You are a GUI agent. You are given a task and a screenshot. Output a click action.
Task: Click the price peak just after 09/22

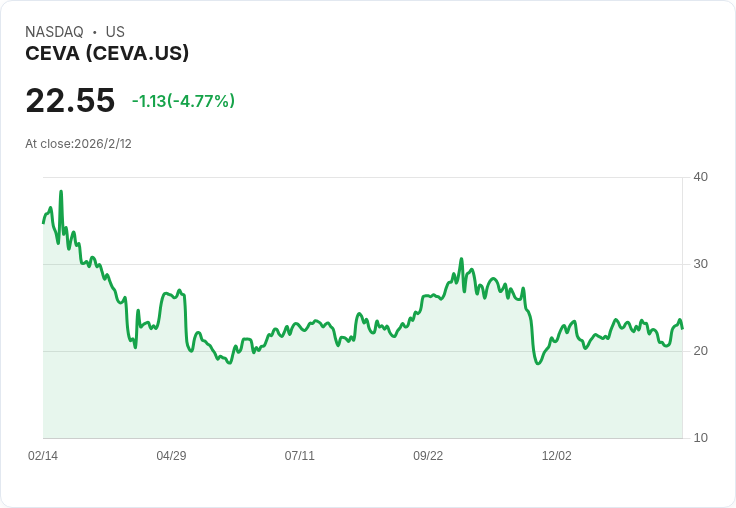(x=461, y=259)
